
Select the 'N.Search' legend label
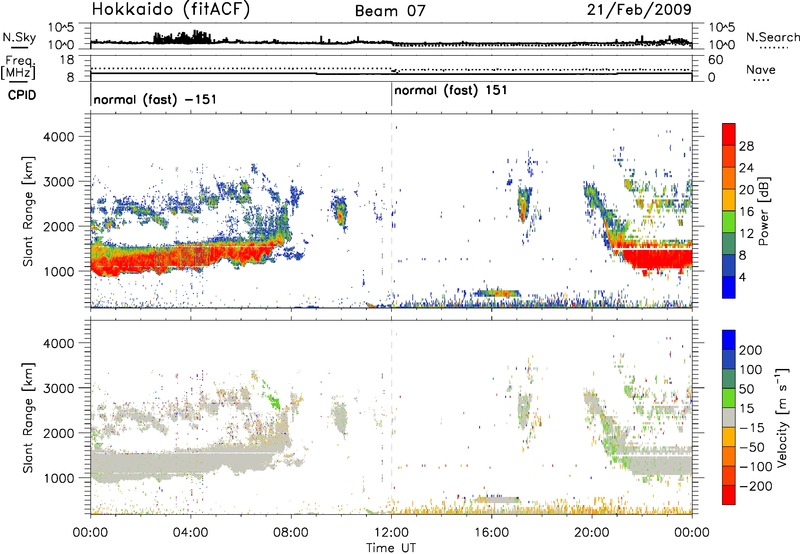click(772, 37)
